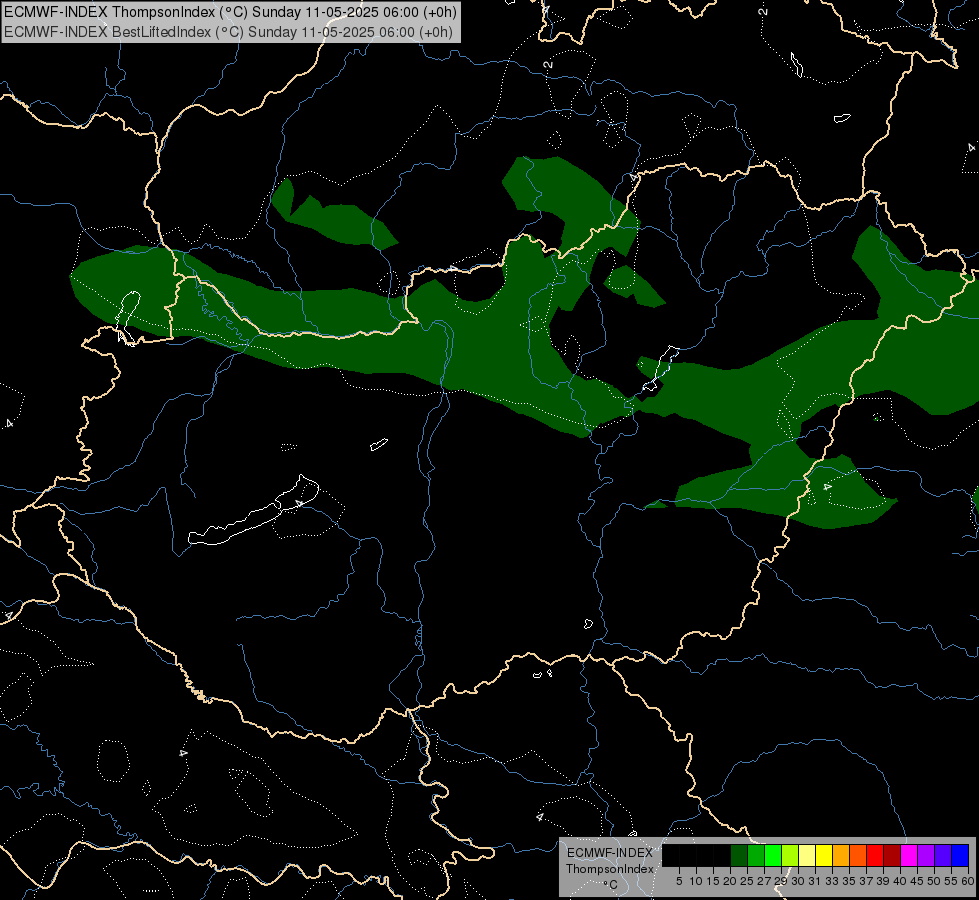Image resolution: width=979 pixels, height=900 pixels.
Task: Click the legend value 20
Action: [731, 881]
